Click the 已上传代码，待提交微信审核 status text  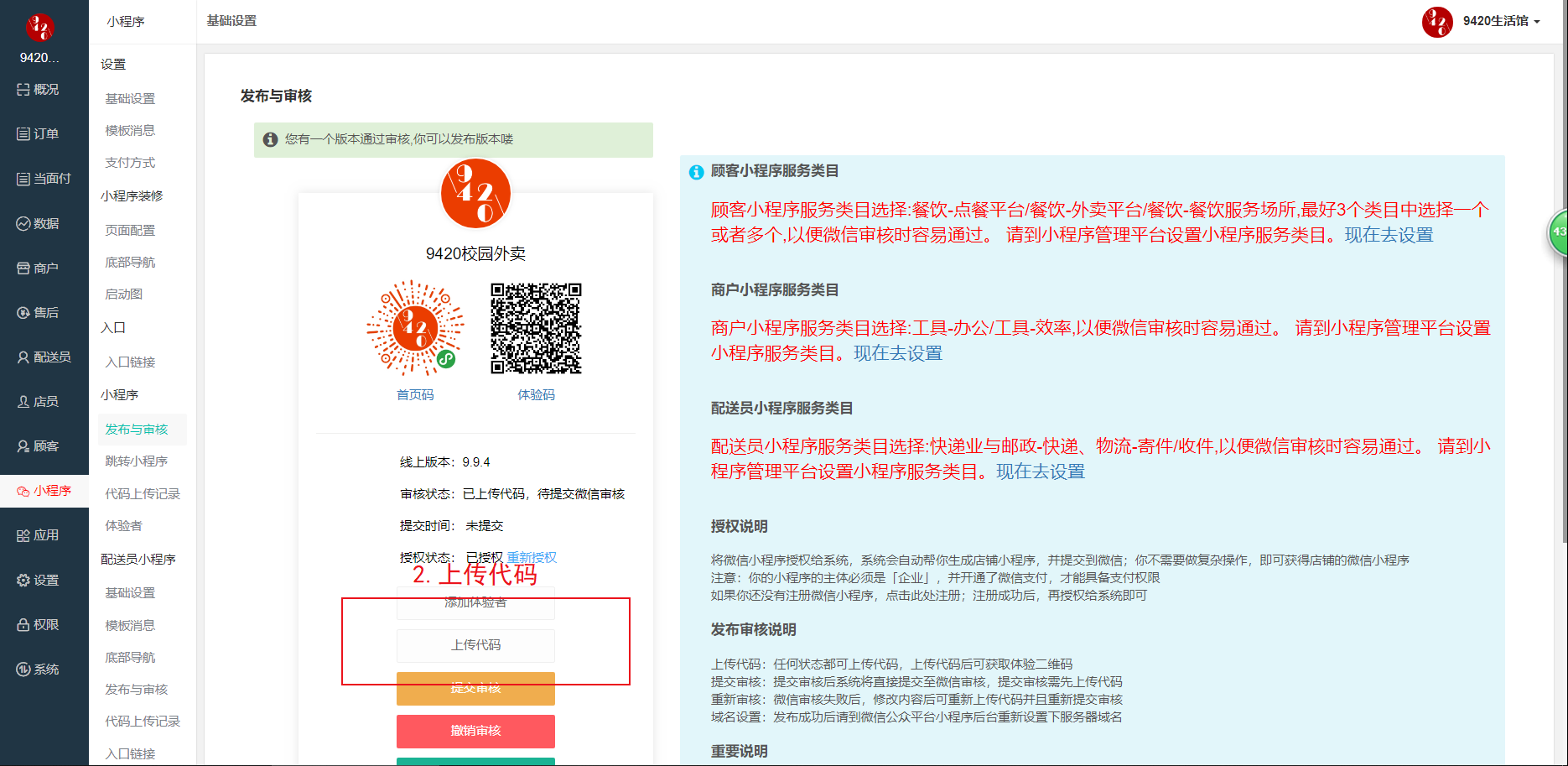(543, 494)
